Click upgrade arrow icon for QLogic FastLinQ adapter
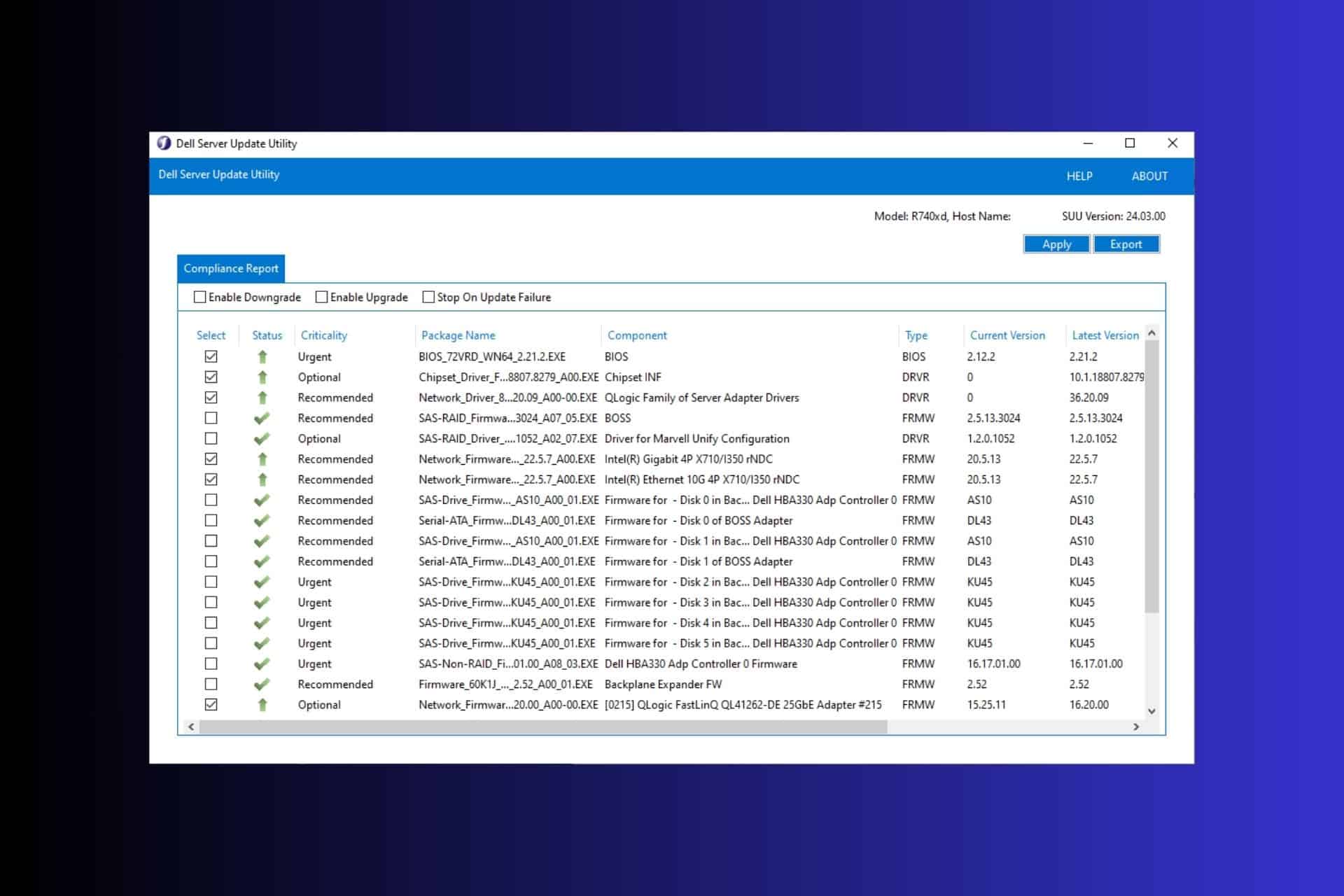The width and height of the screenshot is (1344, 896). click(262, 705)
